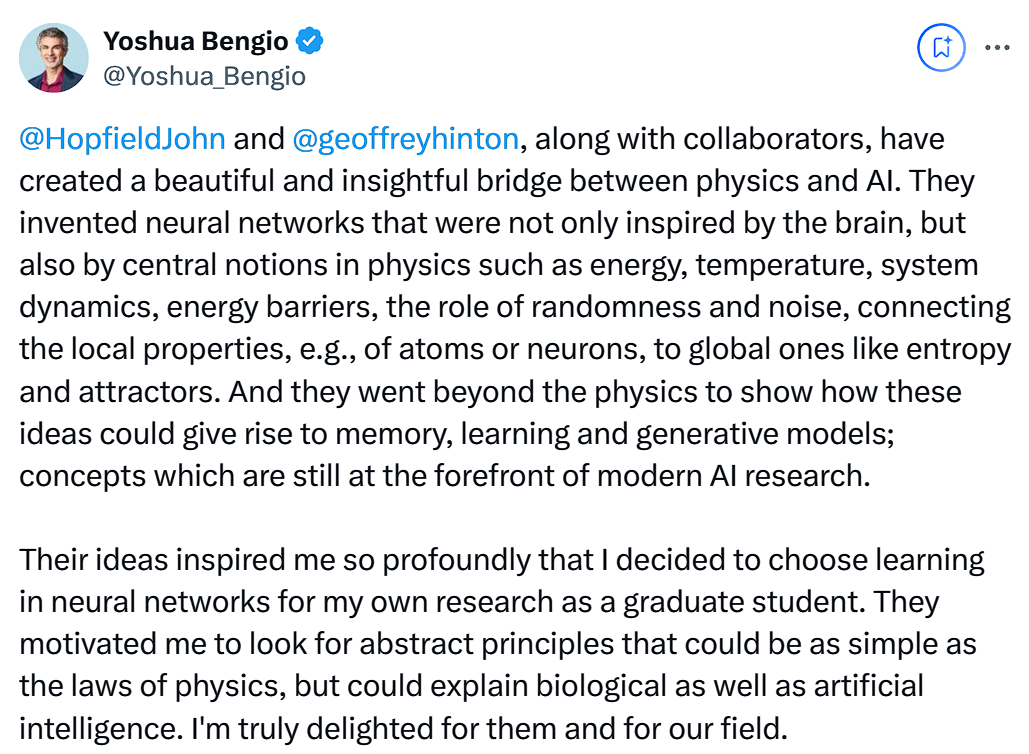Click the blue verified checkmark badge
The image size is (1029, 754).
coord(309,41)
